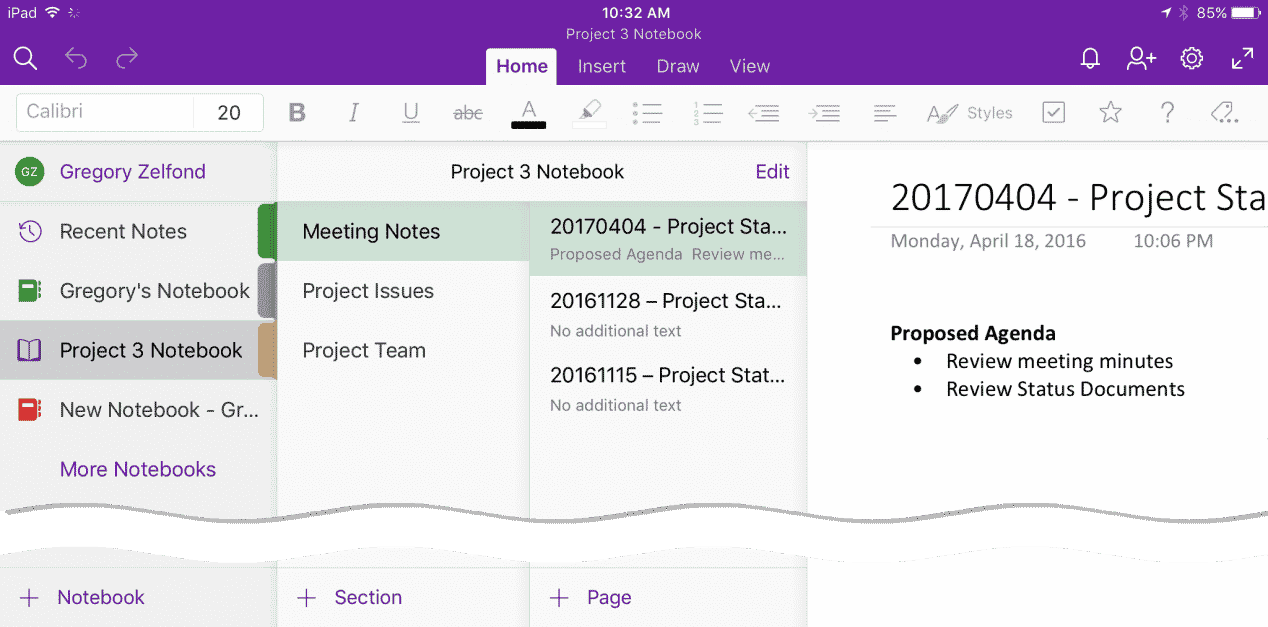Toggle bold formatting
The width and height of the screenshot is (1268, 627).
click(297, 112)
